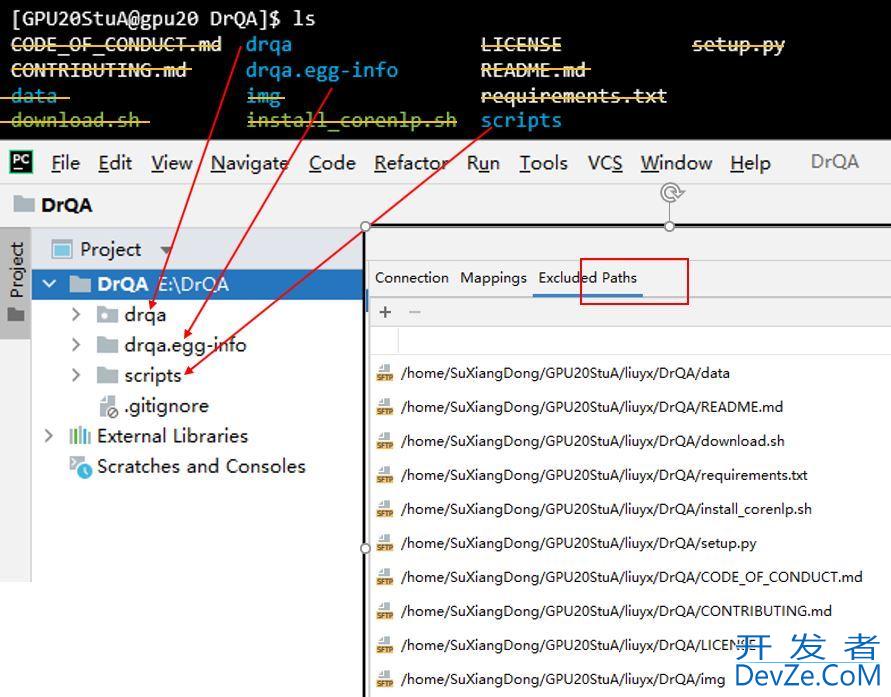
Task: Expand the drqa folder
Action: tap(76, 314)
